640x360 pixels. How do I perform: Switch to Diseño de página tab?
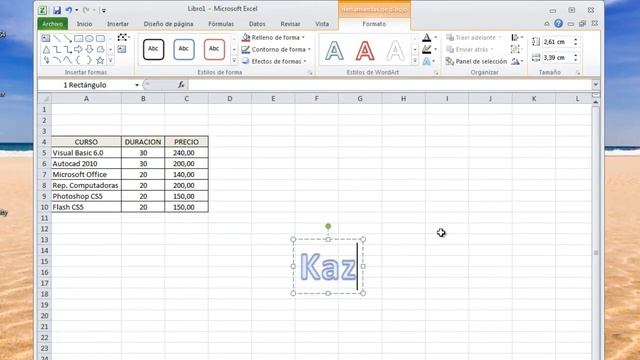point(169,24)
